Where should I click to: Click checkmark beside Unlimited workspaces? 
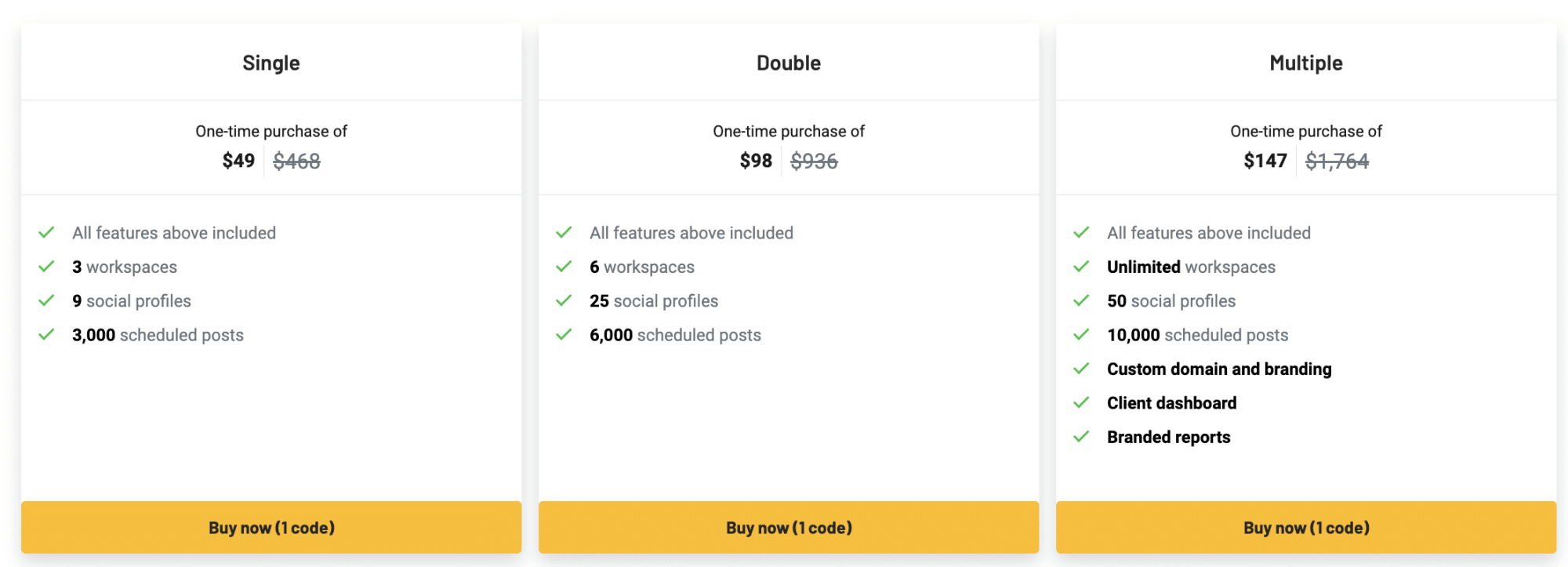[x=1081, y=267]
